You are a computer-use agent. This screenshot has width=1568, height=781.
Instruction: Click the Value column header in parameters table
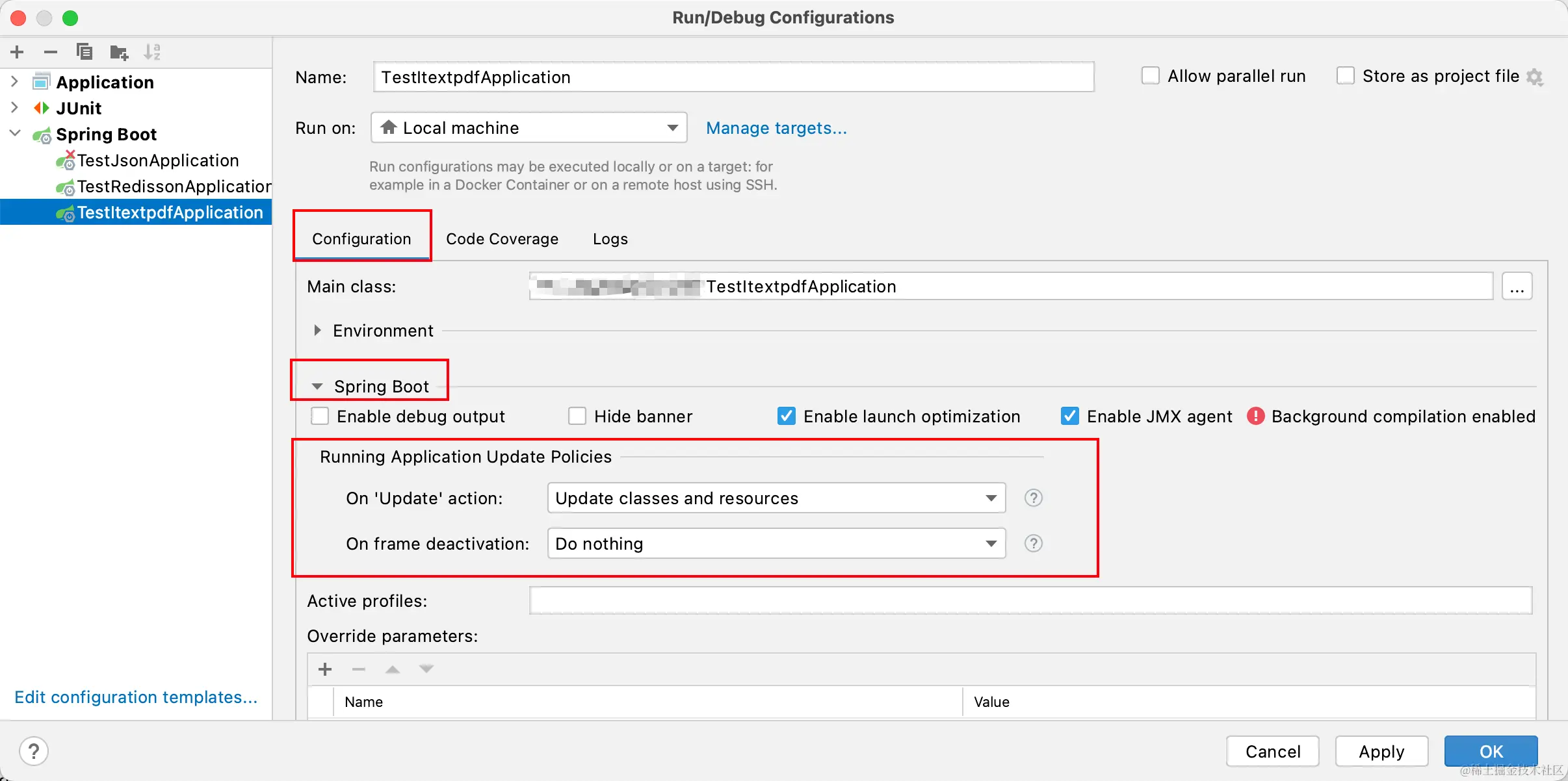[x=1249, y=702]
